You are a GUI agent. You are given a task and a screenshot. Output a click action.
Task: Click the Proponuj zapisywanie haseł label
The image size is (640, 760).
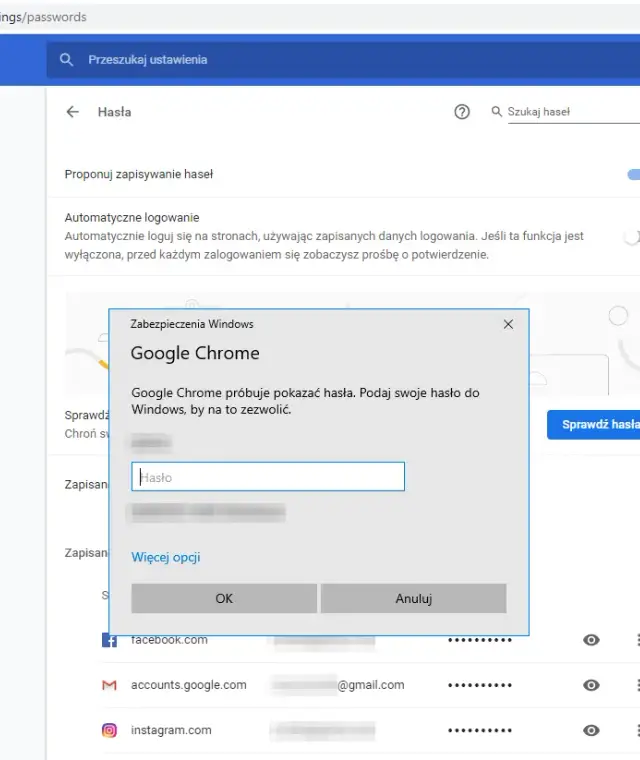coord(139,174)
